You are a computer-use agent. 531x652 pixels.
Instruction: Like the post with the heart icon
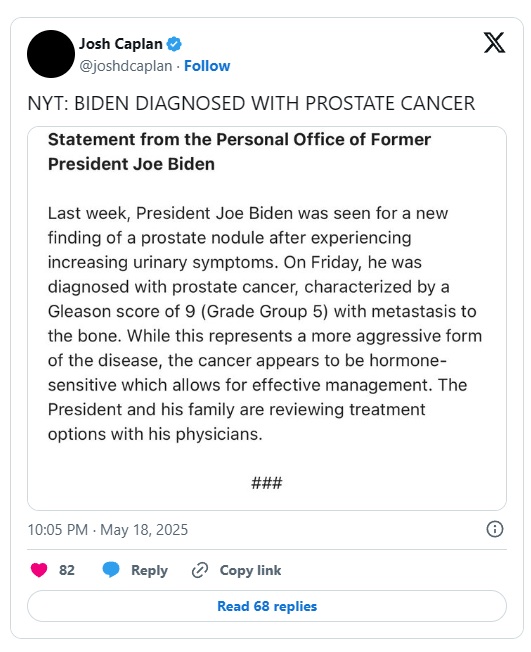[39, 570]
